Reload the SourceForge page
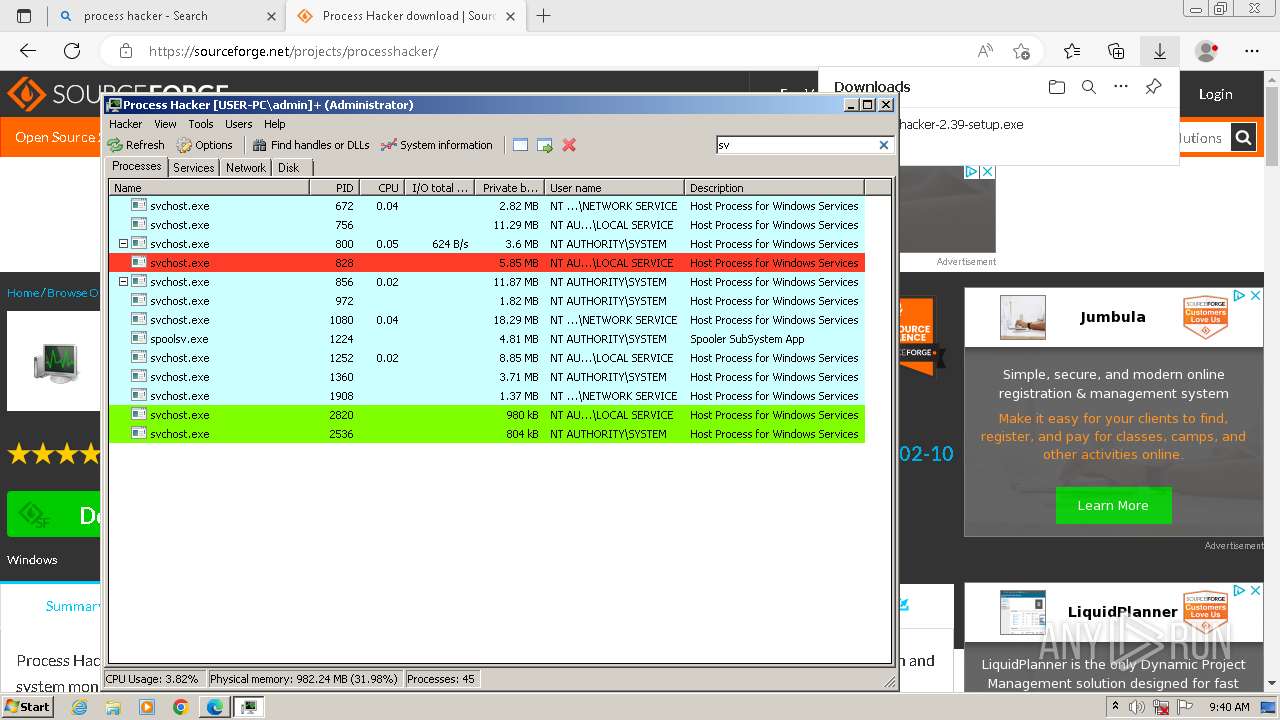 click(x=72, y=51)
